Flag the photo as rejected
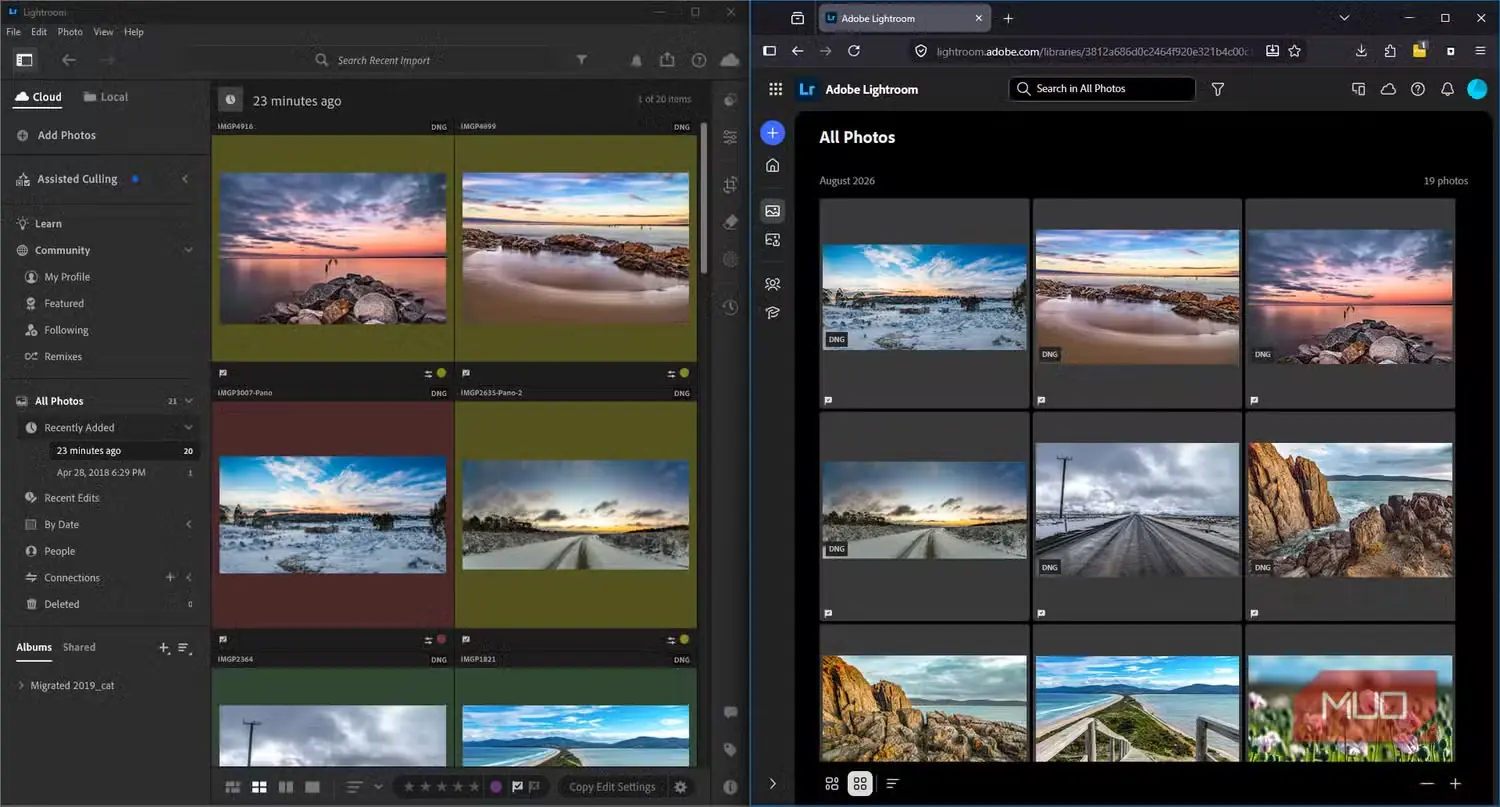 pyautogui.click(x=535, y=787)
